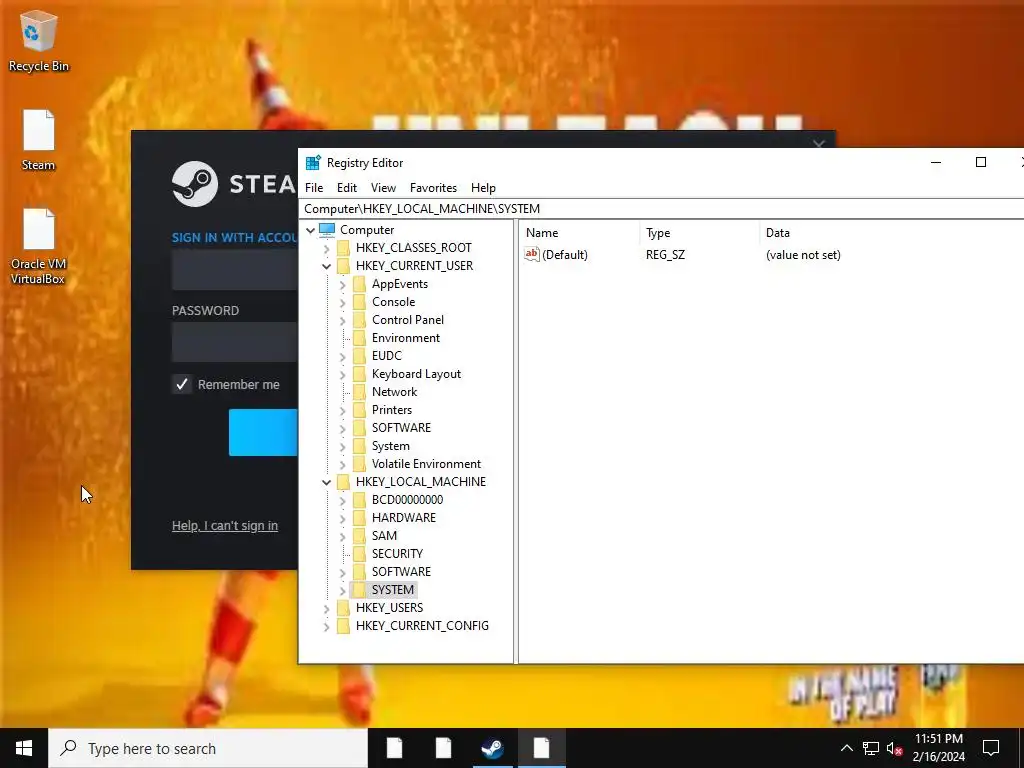Image resolution: width=1024 pixels, height=768 pixels.
Task: Click the HKEY_CURRENT_CONFIG folder icon
Action: 344,626
